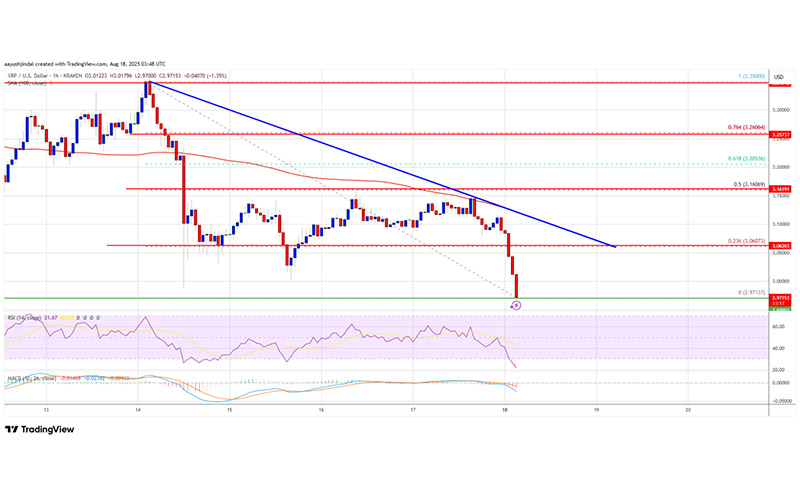Click the 60.00 label on the RSI scale
800x500 pixels.
(x=779, y=326)
